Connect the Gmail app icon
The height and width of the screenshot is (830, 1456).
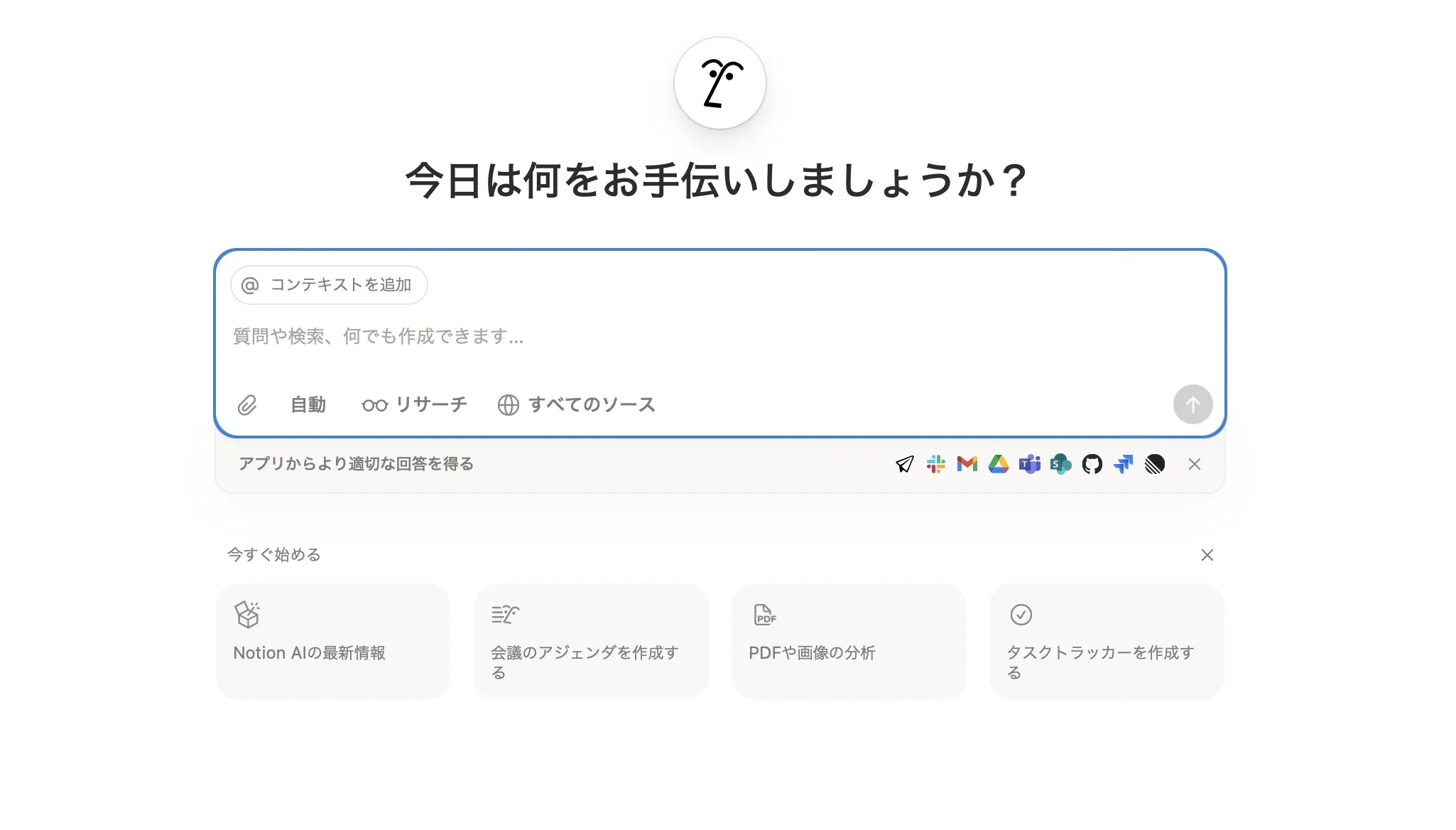[x=967, y=464]
